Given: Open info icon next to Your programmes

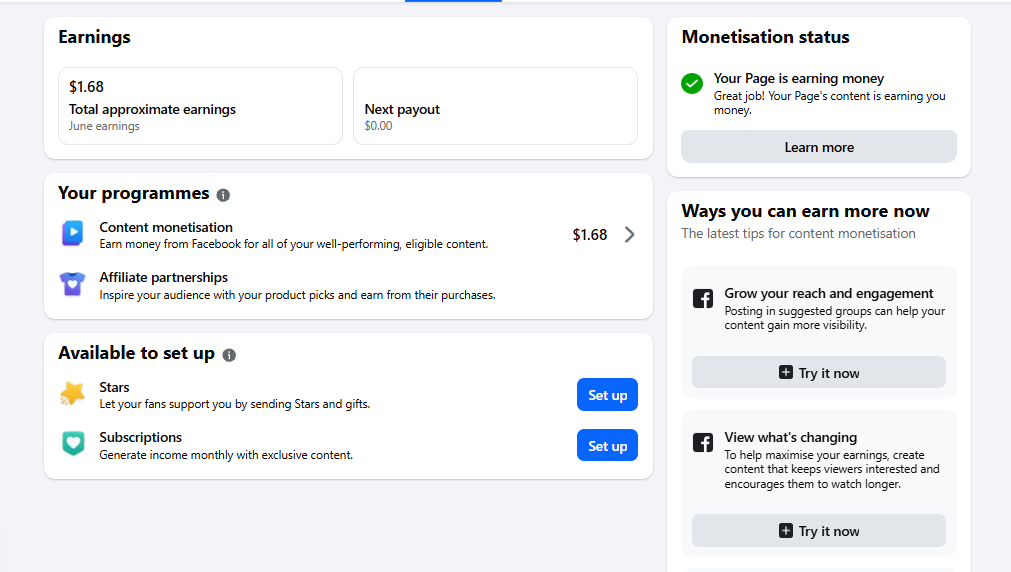Looking at the screenshot, I should pyautogui.click(x=223, y=195).
